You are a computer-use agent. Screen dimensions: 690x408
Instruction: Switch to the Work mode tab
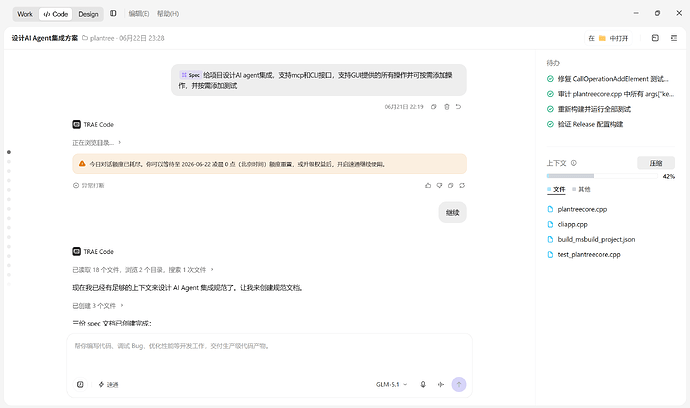(25, 14)
